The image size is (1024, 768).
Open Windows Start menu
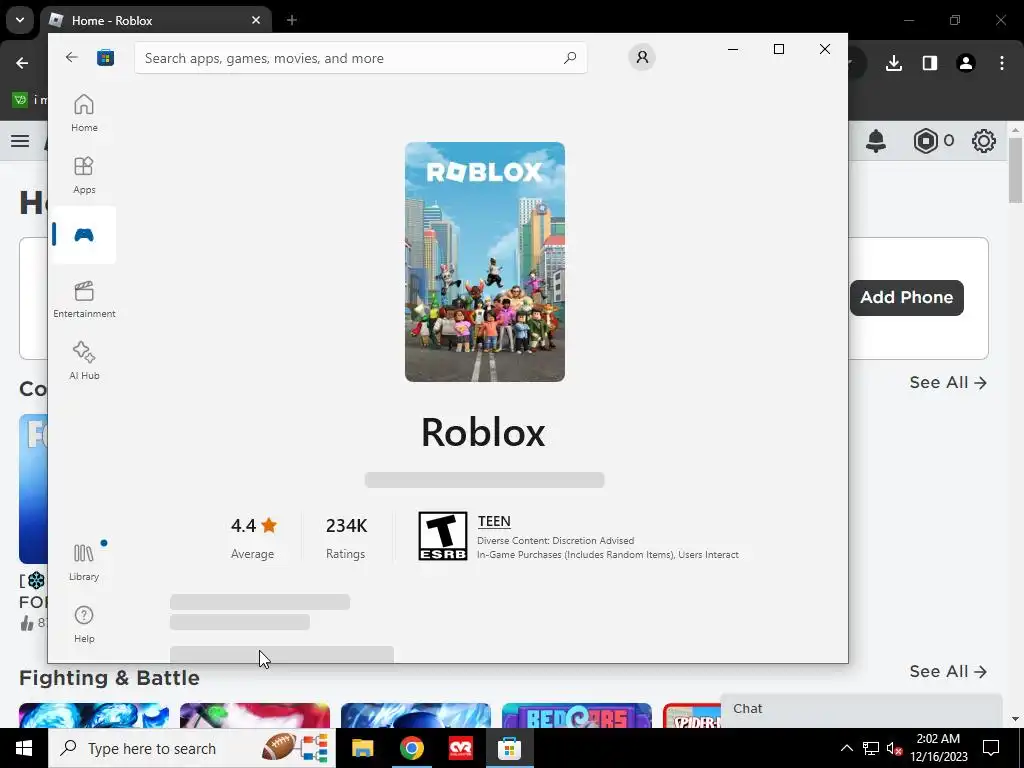(x=24, y=748)
